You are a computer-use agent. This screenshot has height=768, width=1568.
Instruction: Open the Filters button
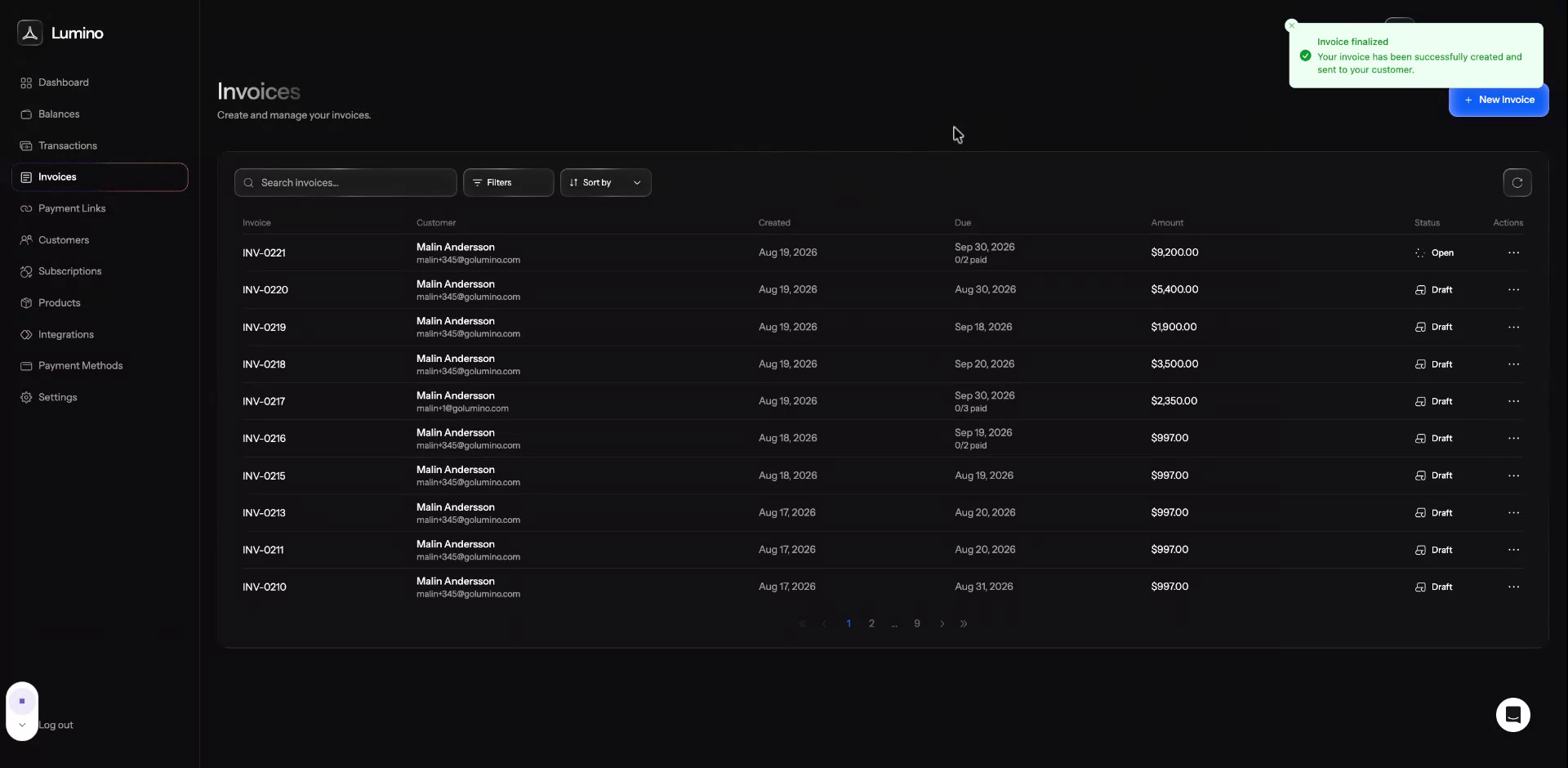508,182
